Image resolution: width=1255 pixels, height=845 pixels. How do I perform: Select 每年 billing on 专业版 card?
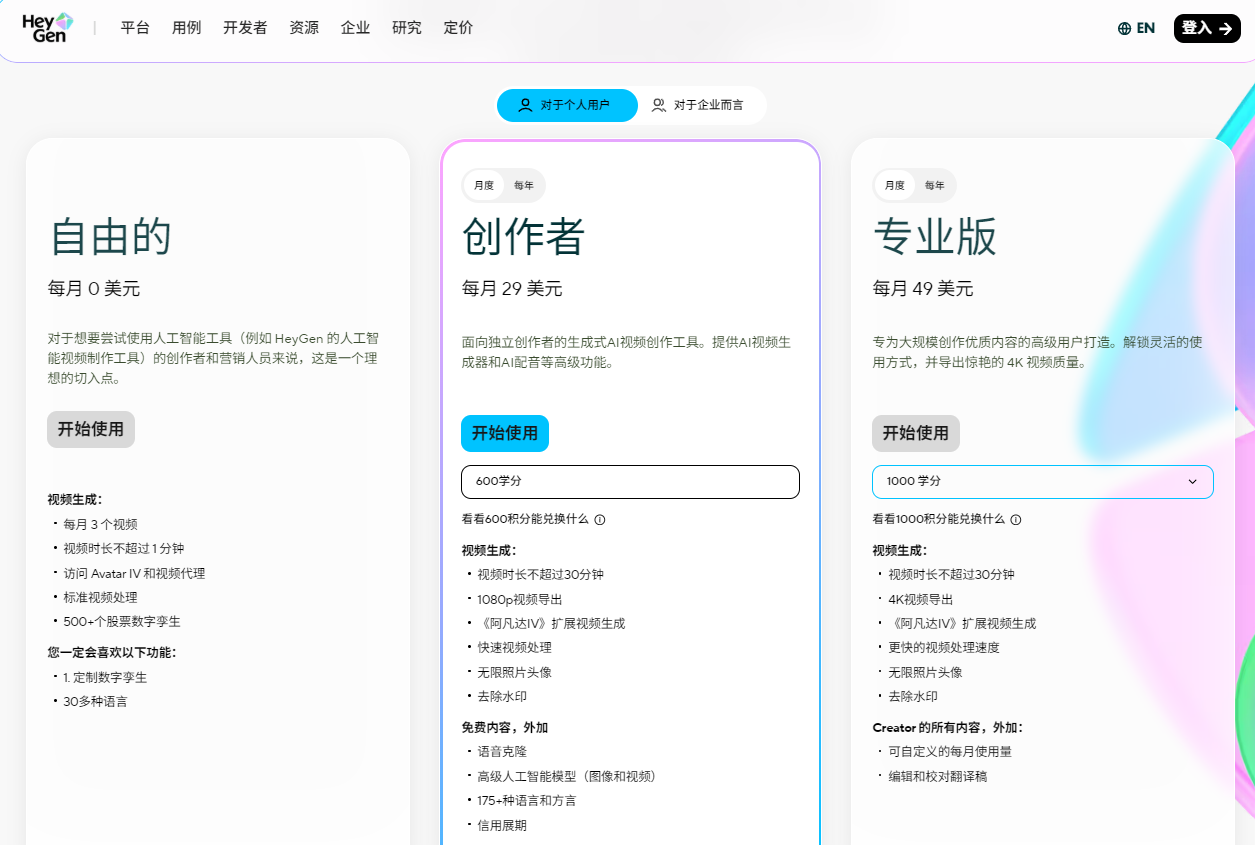tap(935, 185)
